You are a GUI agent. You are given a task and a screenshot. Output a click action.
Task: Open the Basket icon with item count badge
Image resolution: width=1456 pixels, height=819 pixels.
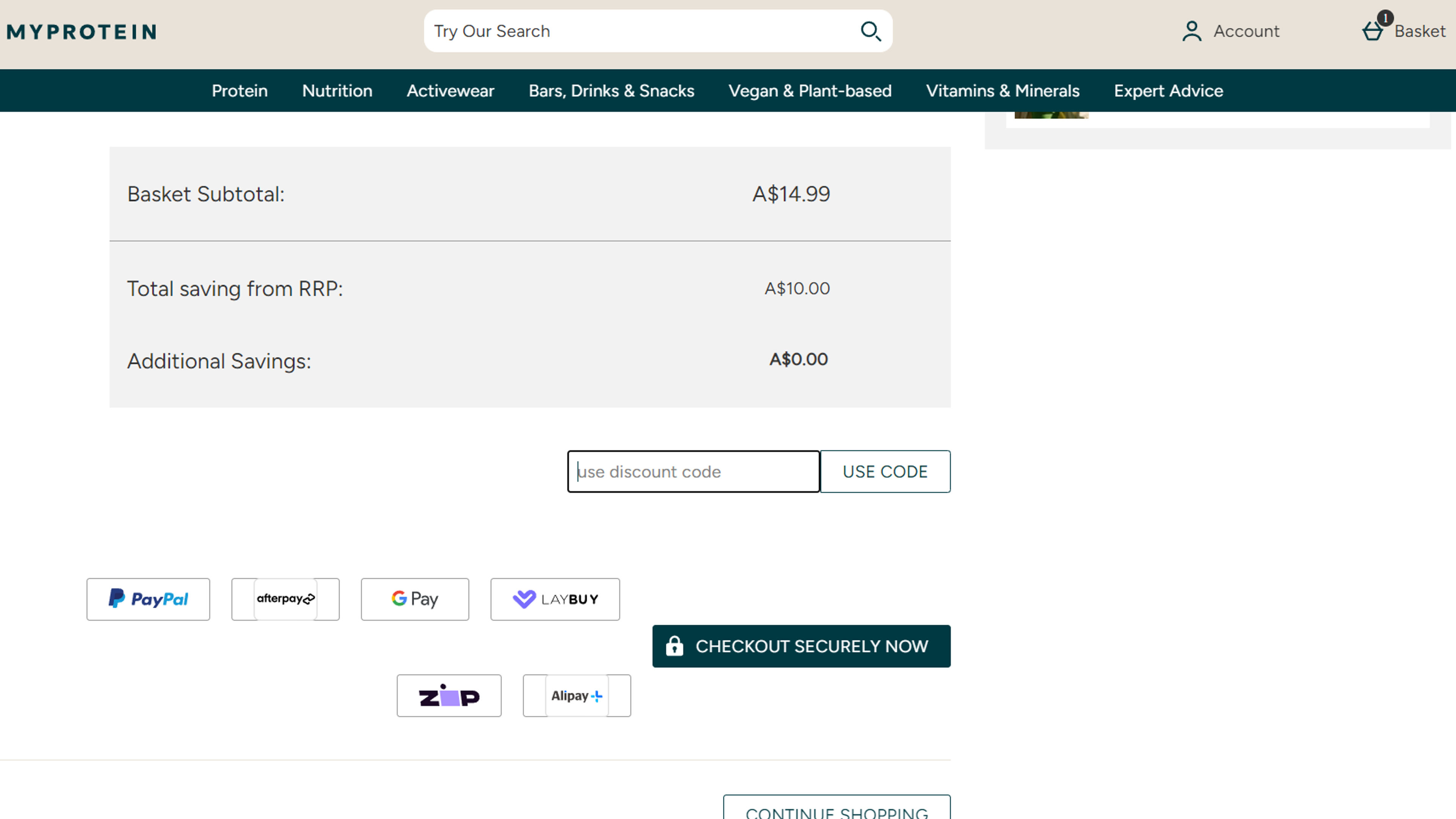[1377, 27]
